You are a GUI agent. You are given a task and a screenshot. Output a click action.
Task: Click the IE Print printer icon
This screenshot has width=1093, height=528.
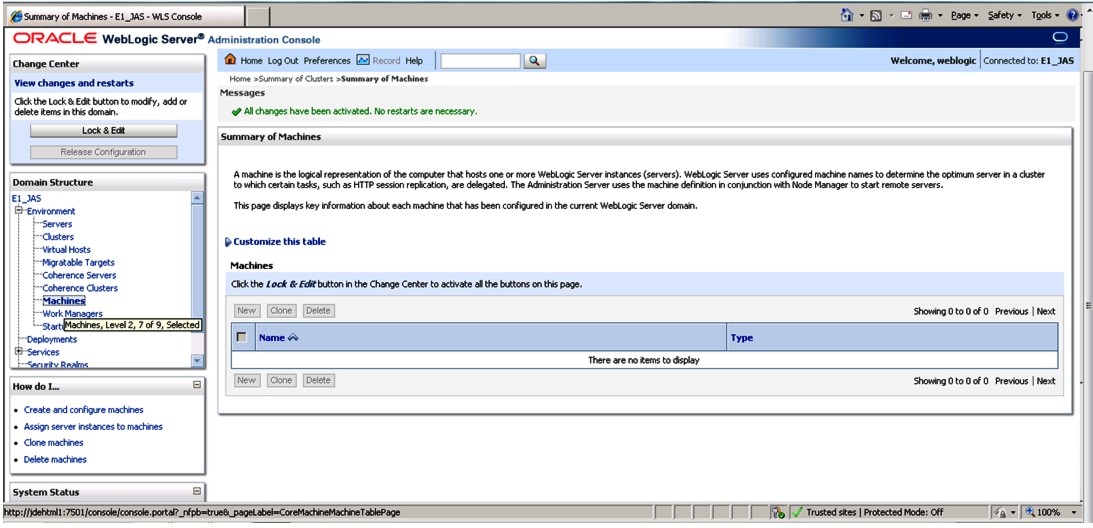click(926, 15)
